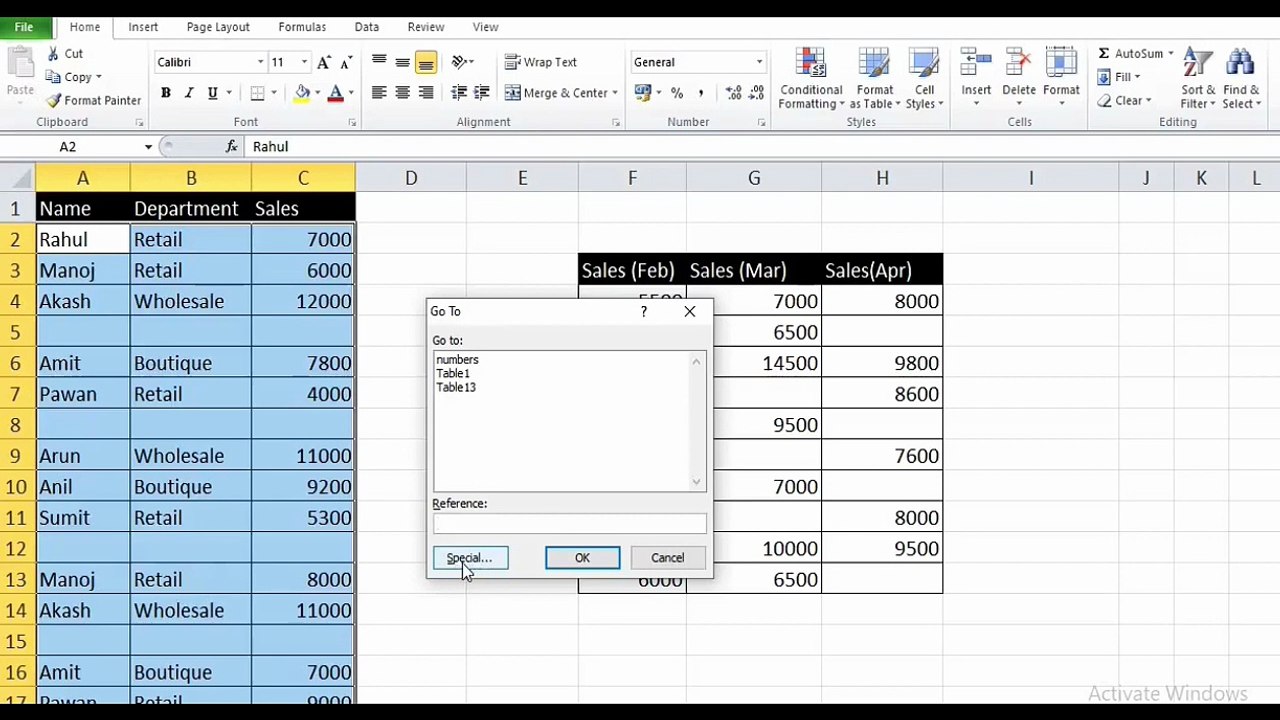
Task: Click the insert function fx icon
Action: click(x=231, y=147)
